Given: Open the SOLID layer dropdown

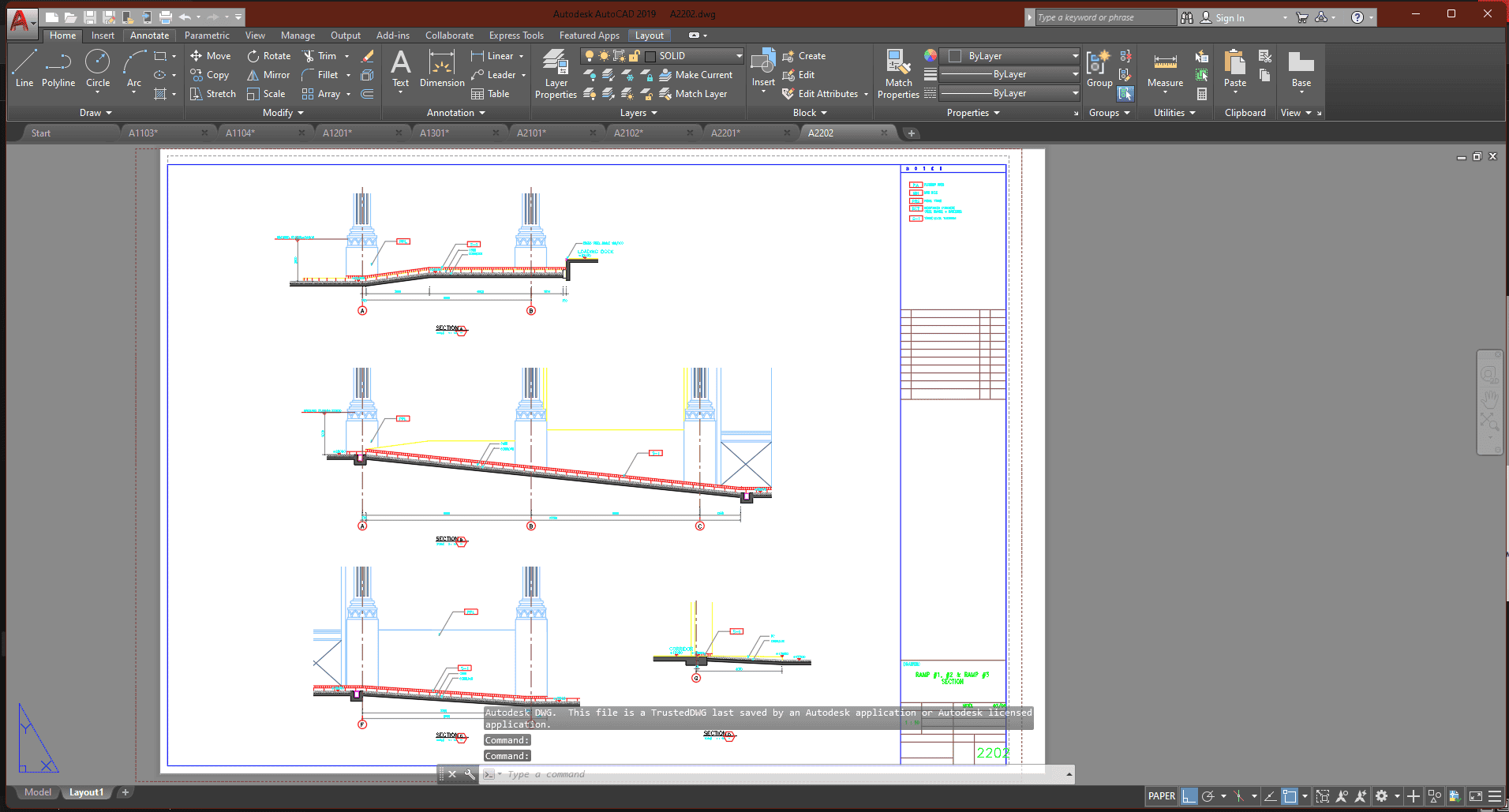Looking at the screenshot, I should tap(739, 56).
